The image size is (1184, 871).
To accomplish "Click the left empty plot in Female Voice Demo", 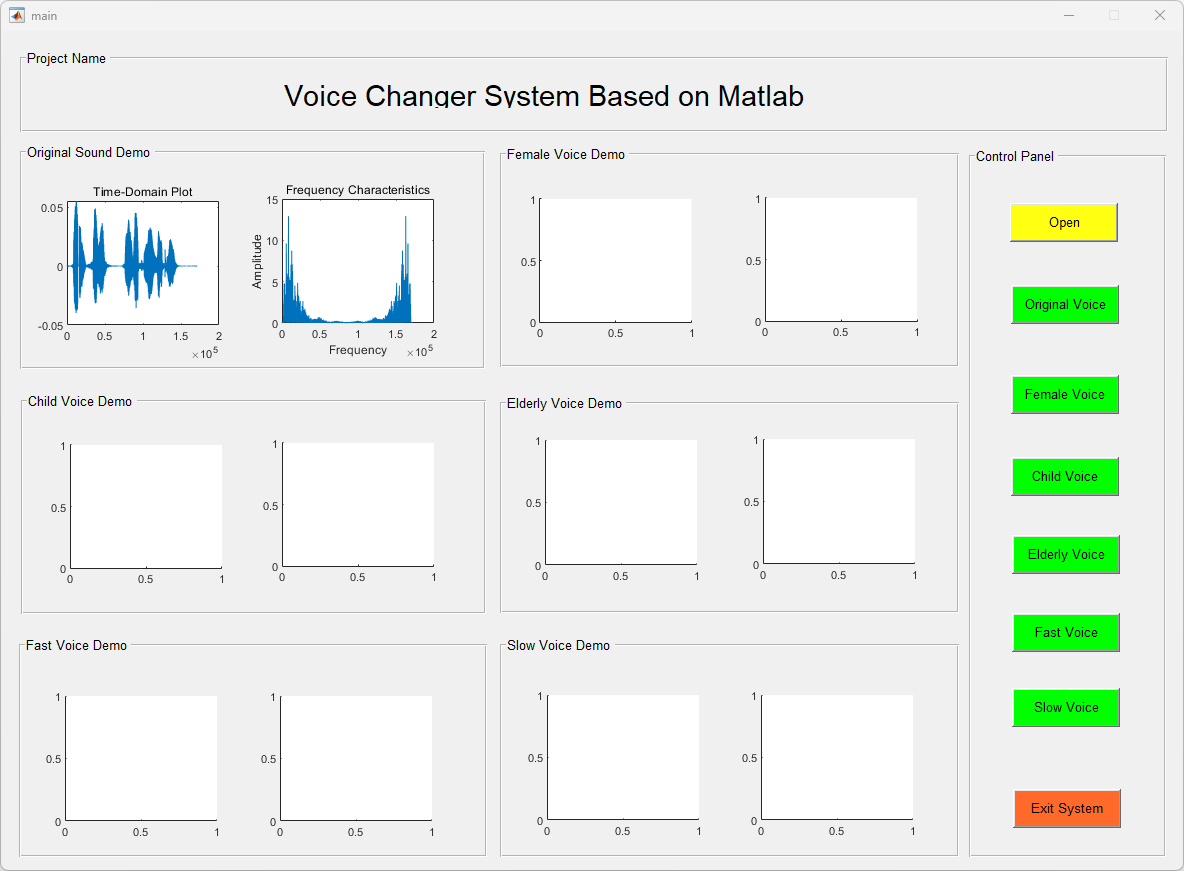I will click(x=615, y=261).
